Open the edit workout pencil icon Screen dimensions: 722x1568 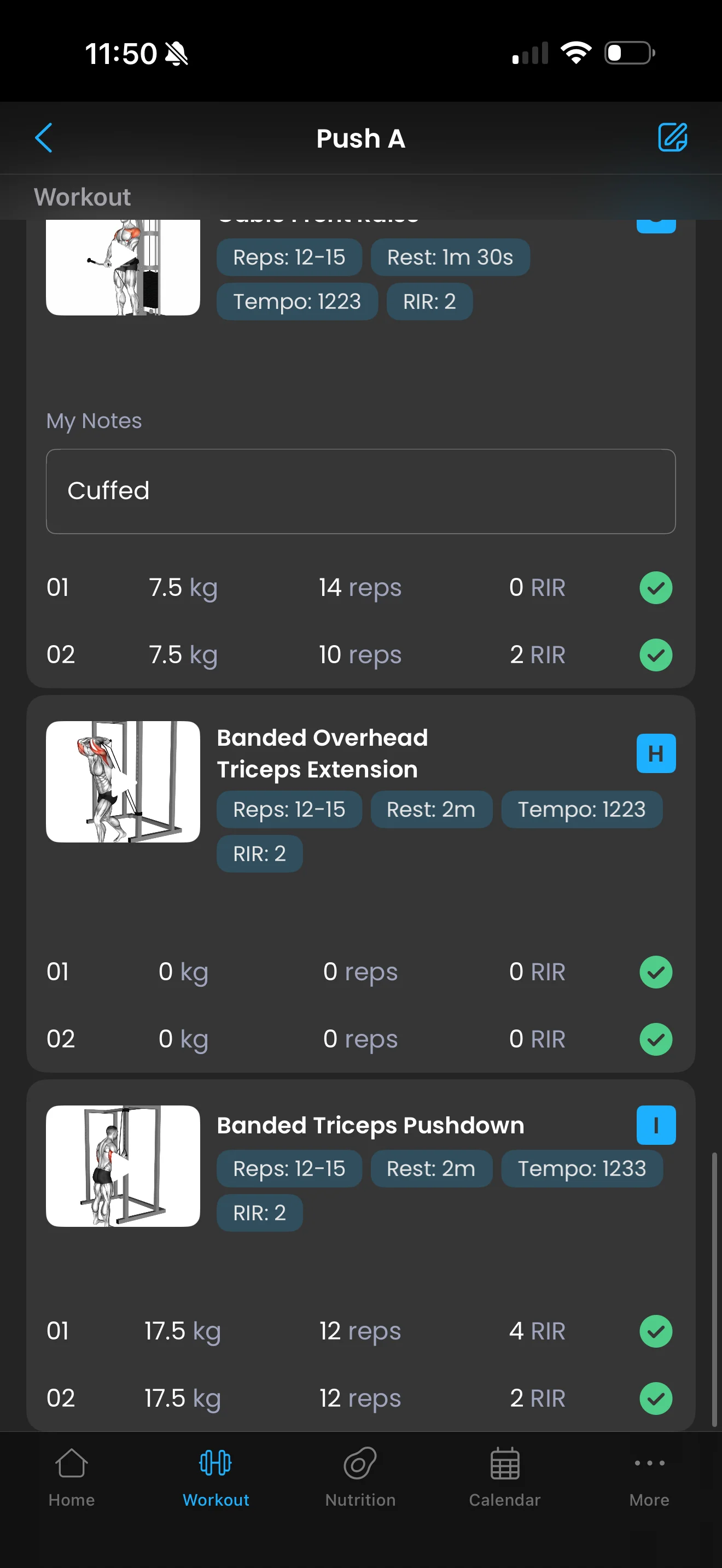pos(673,138)
